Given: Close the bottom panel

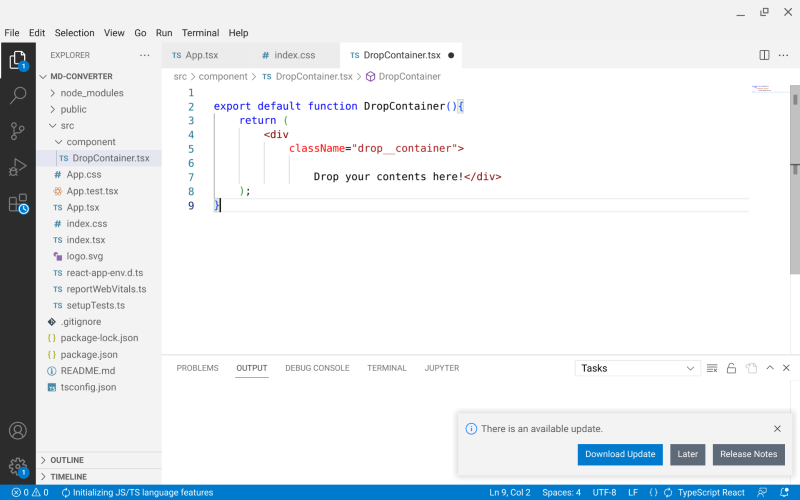Looking at the screenshot, I should 786,368.
